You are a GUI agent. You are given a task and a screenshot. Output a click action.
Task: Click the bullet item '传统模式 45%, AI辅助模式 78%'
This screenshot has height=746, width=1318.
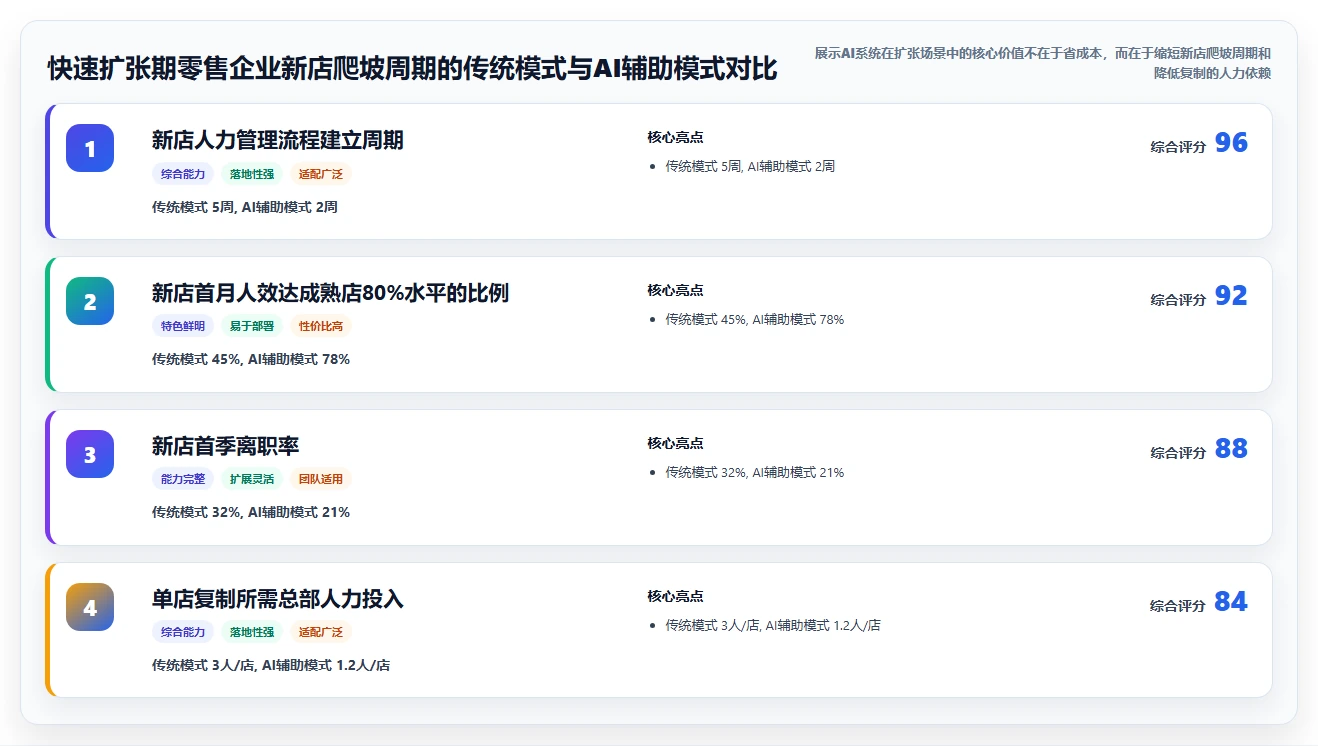click(755, 319)
